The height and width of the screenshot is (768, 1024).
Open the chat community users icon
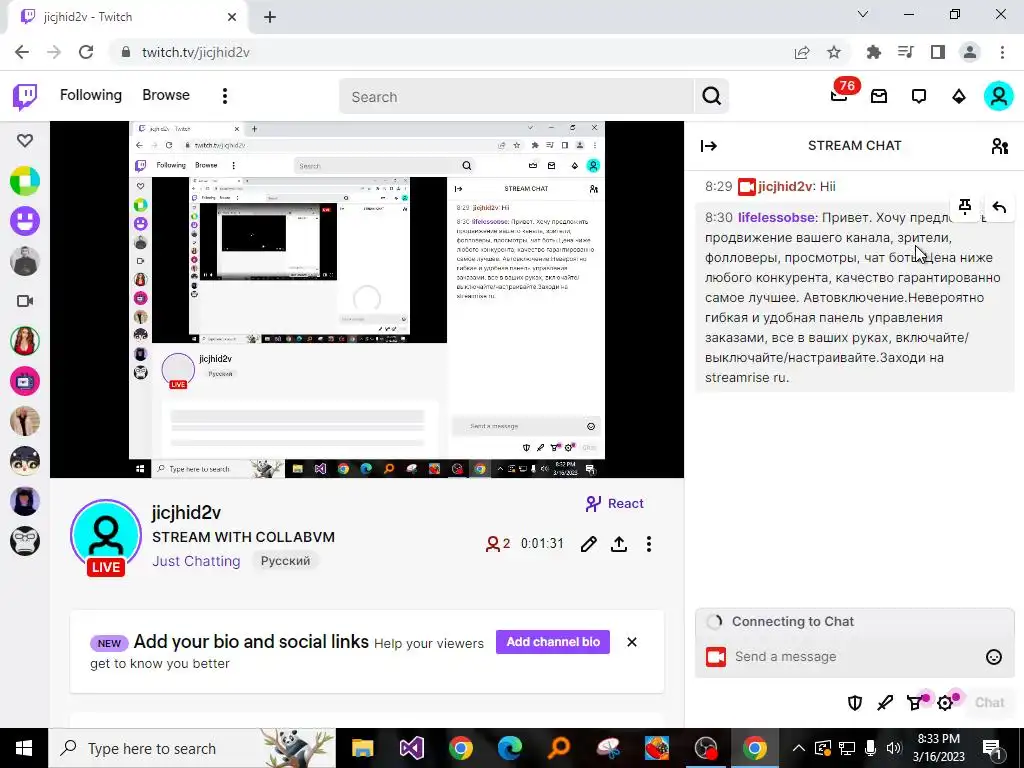click(1000, 146)
